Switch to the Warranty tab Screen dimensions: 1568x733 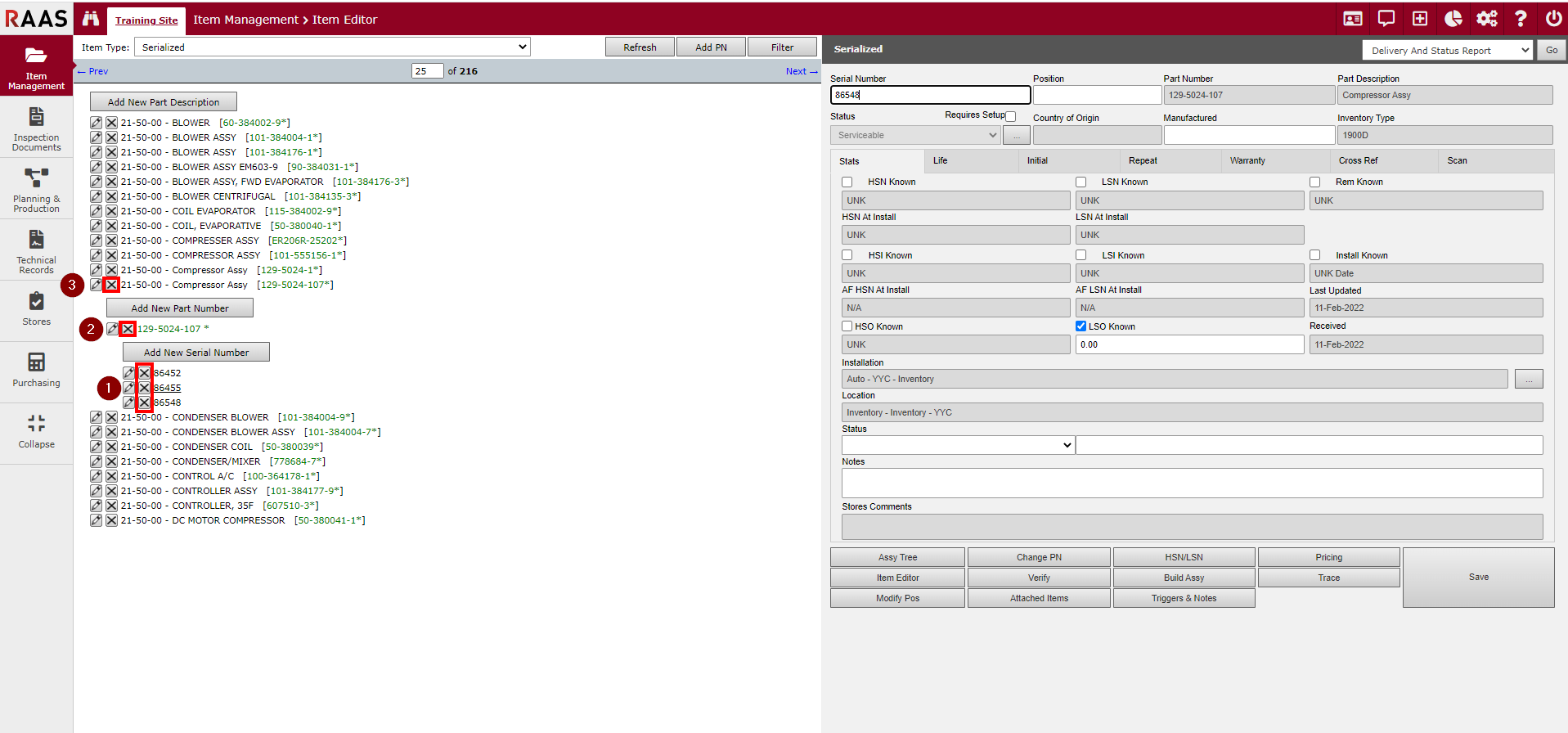[x=1247, y=161]
